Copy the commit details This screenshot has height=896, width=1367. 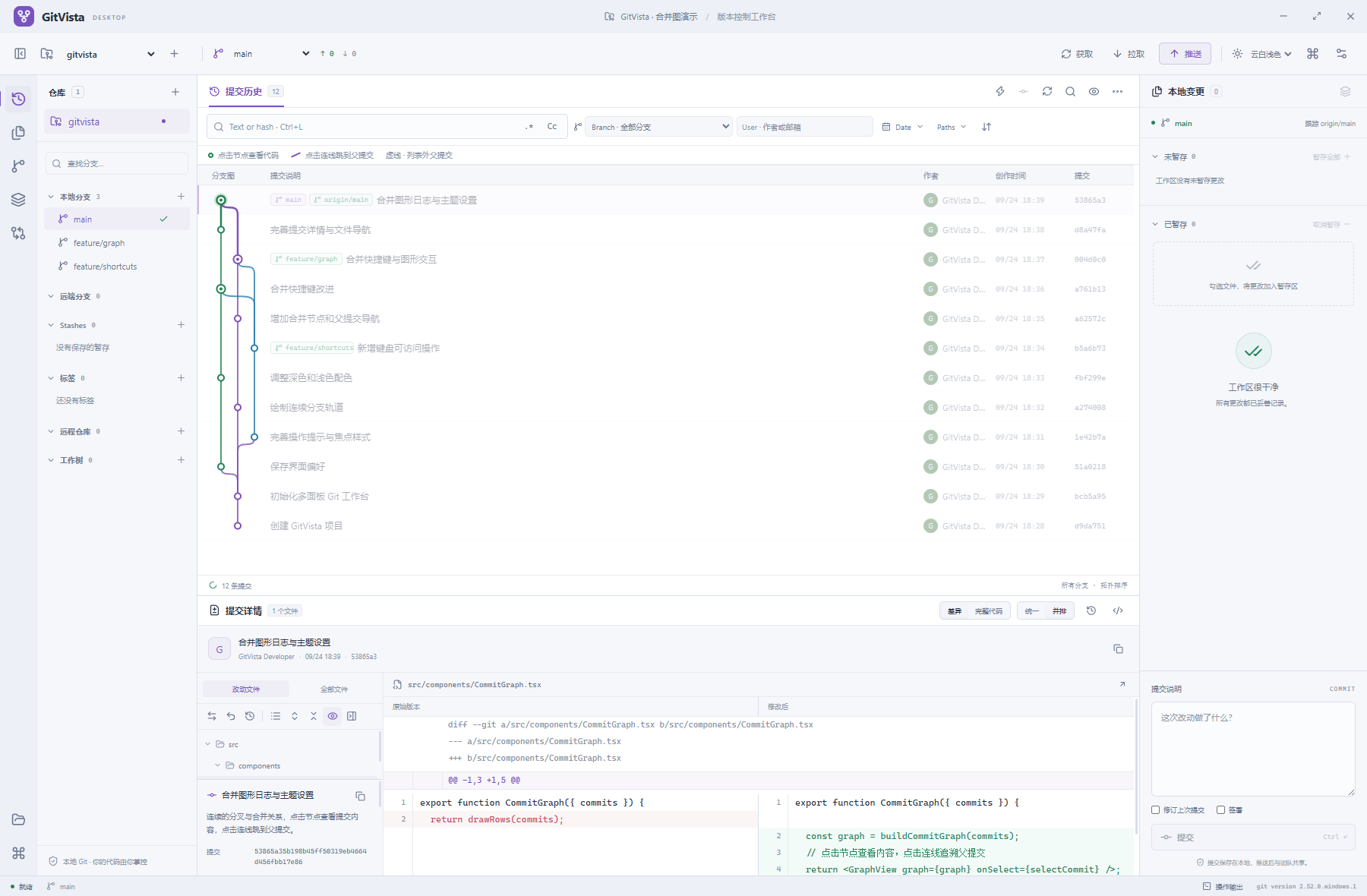[1118, 648]
